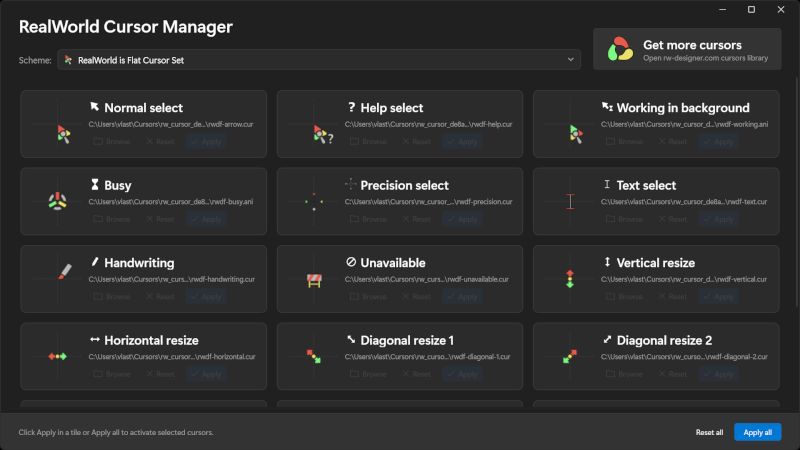Image resolution: width=800 pixels, height=450 pixels.
Task: Click the crosshair icon beside Precision select
Action: click(x=351, y=184)
